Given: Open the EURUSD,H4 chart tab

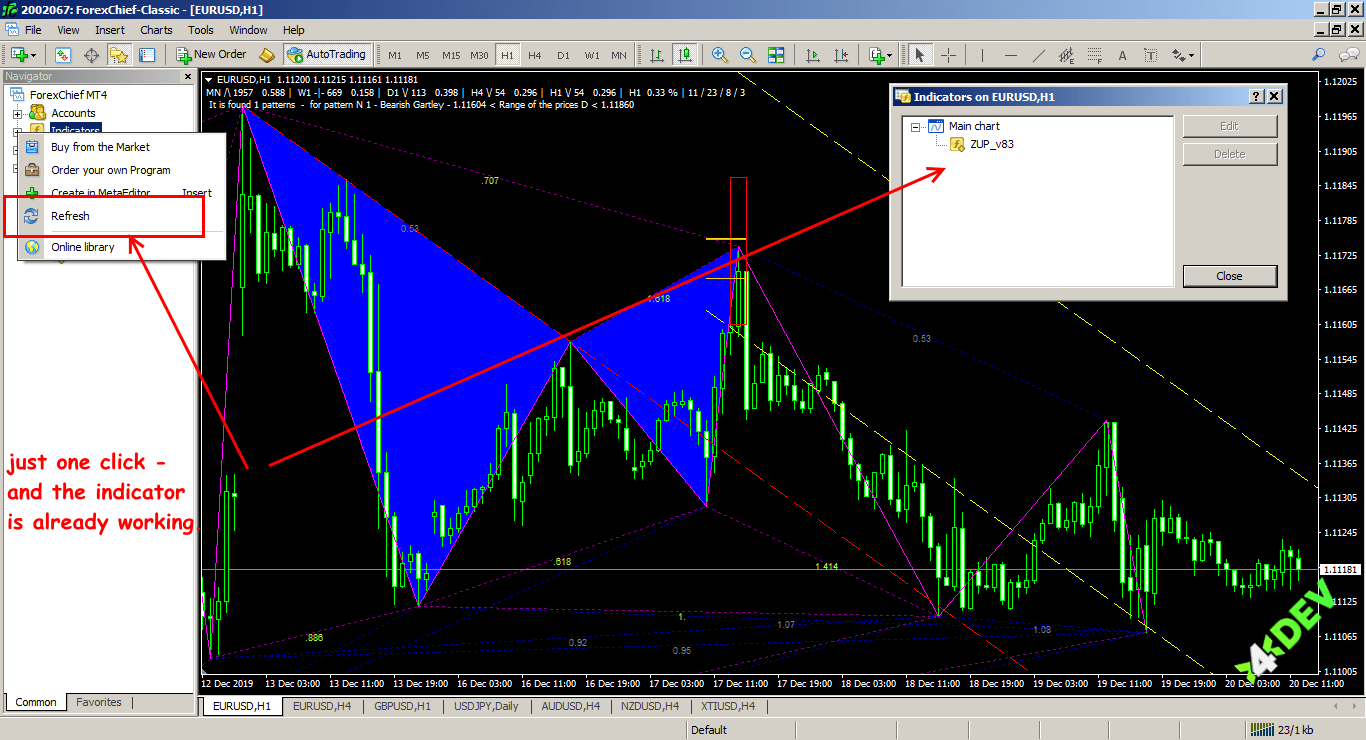Looking at the screenshot, I should [x=322, y=706].
